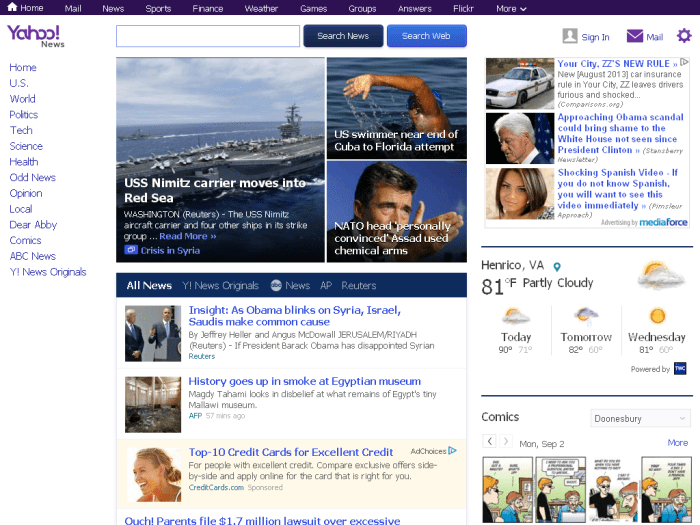Open Opinion in the left sidebar

[26, 193]
